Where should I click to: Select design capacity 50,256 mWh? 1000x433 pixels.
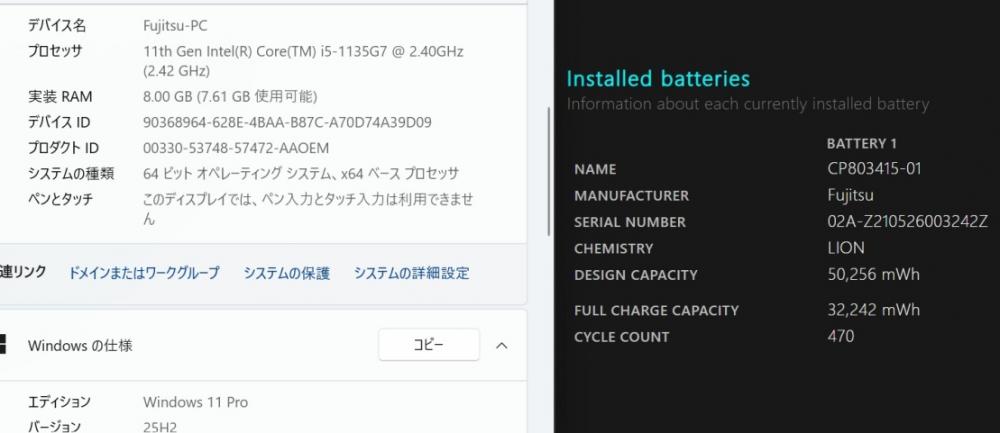(873, 275)
